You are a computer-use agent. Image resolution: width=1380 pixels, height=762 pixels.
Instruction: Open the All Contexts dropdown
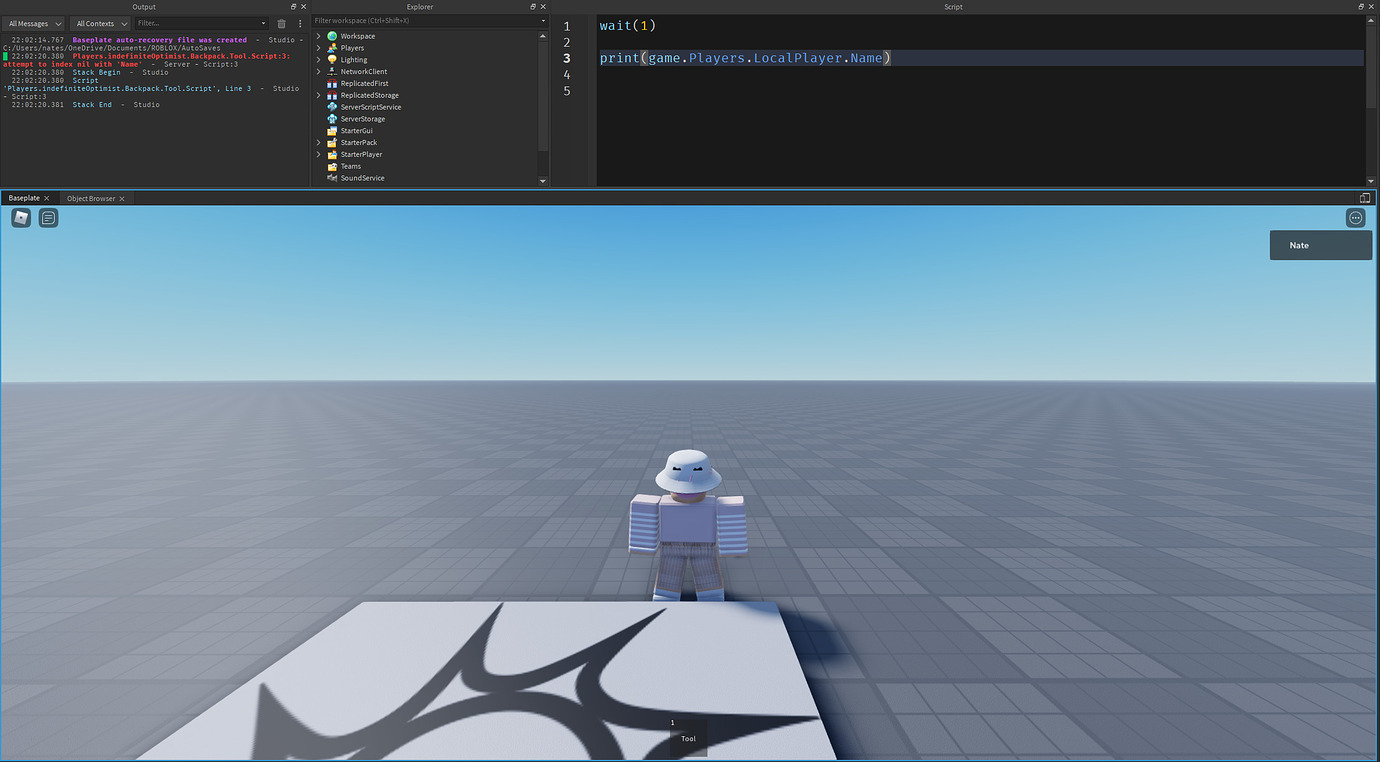[99, 23]
